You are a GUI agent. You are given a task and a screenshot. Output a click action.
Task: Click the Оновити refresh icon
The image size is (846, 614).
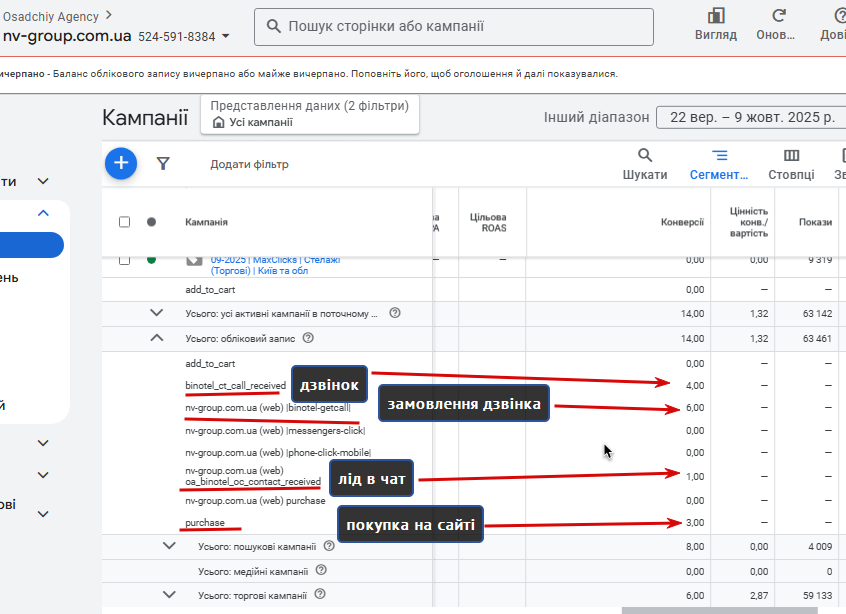pyautogui.click(x=775, y=24)
